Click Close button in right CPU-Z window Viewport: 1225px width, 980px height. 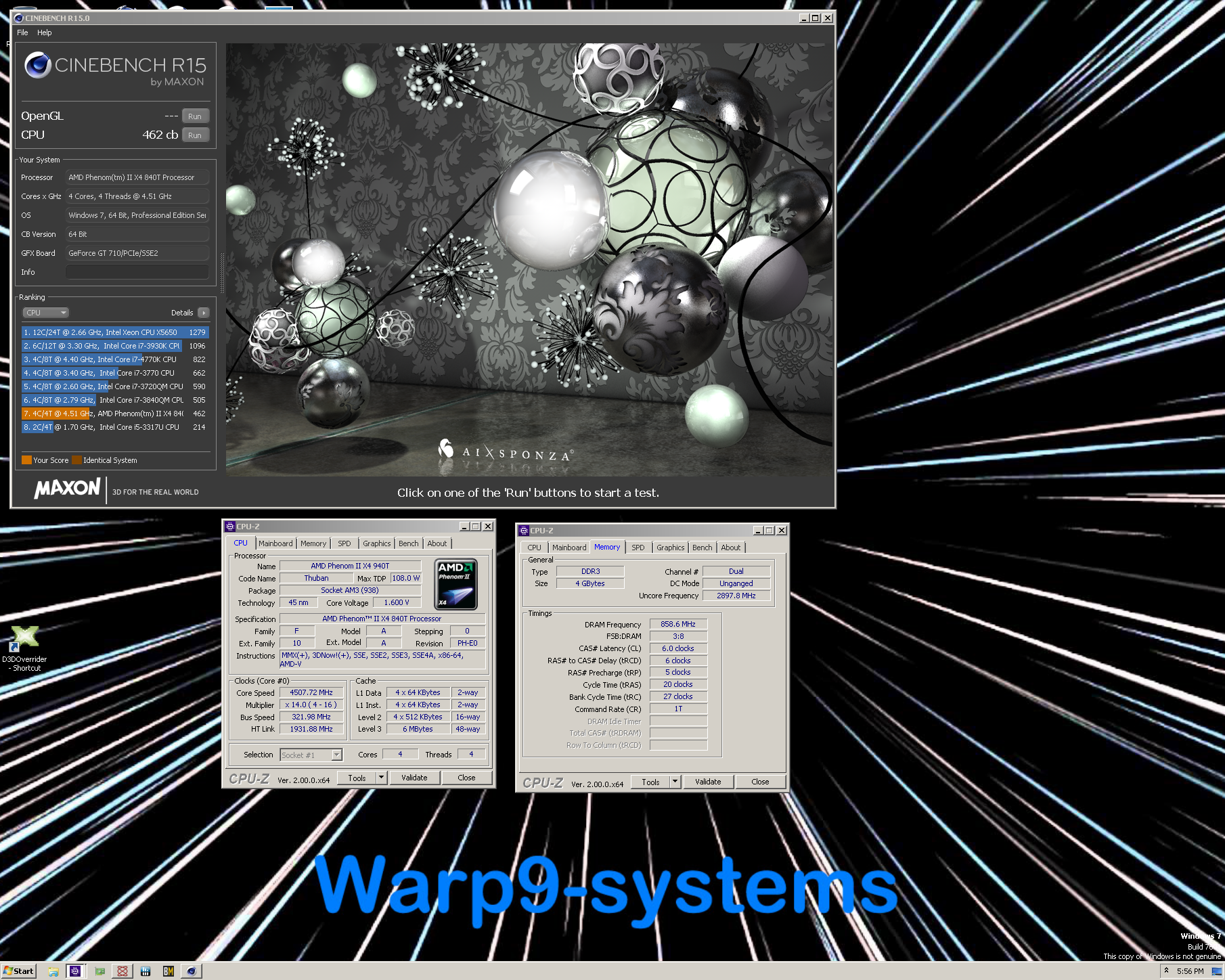(760, 782)
